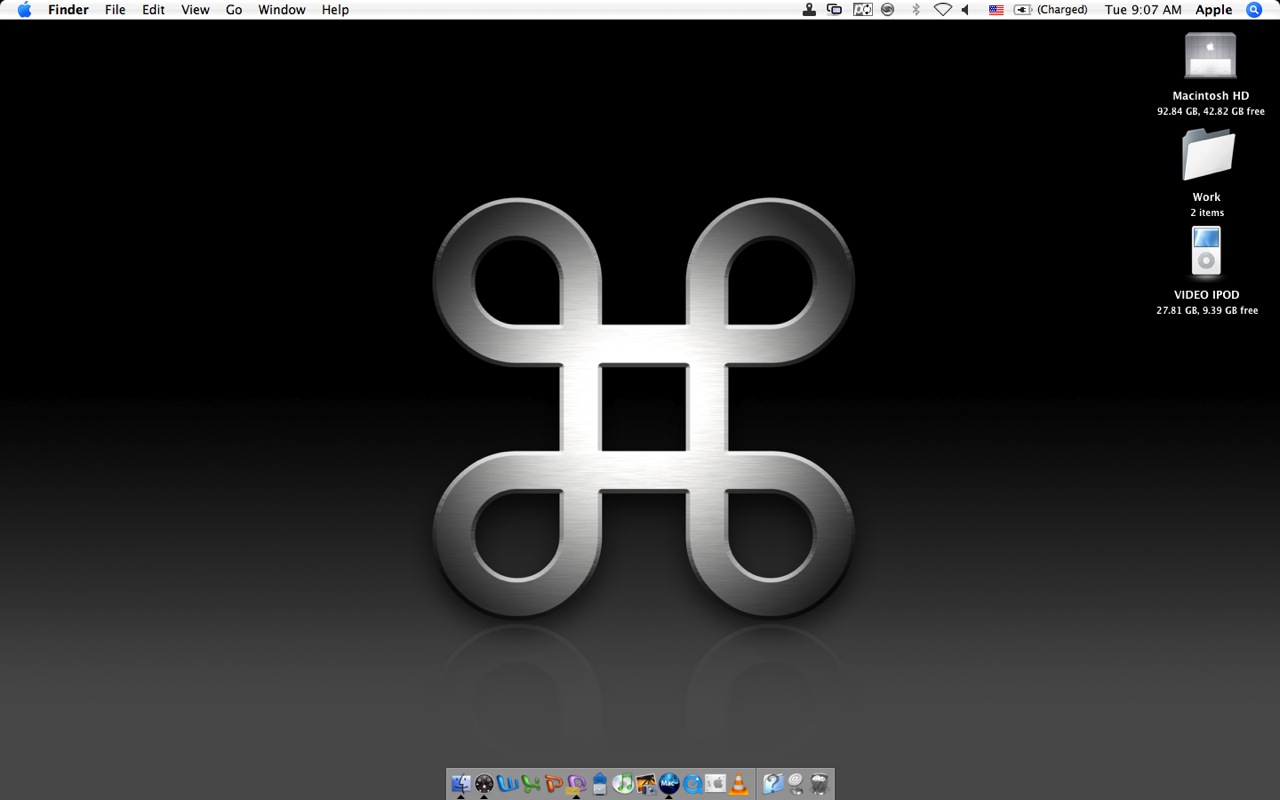
Task: Open the Go menu
Action: [x=234, y=10]
